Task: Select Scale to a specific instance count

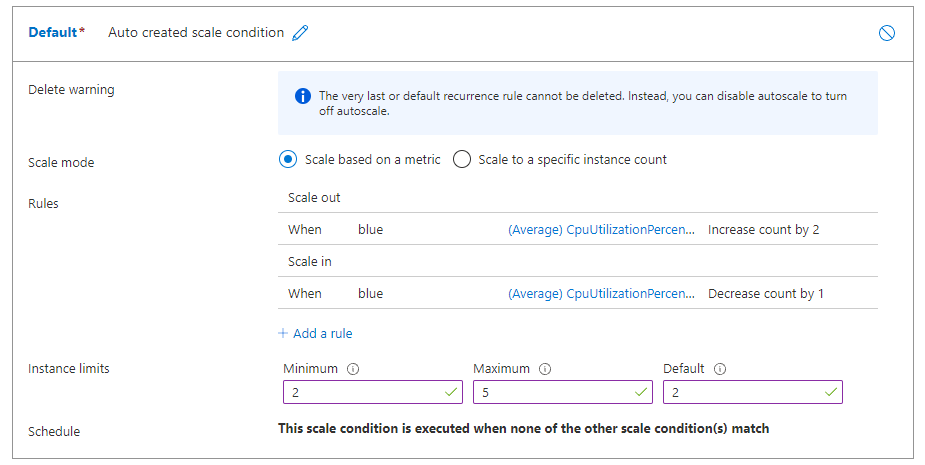Action: point(462,159)
